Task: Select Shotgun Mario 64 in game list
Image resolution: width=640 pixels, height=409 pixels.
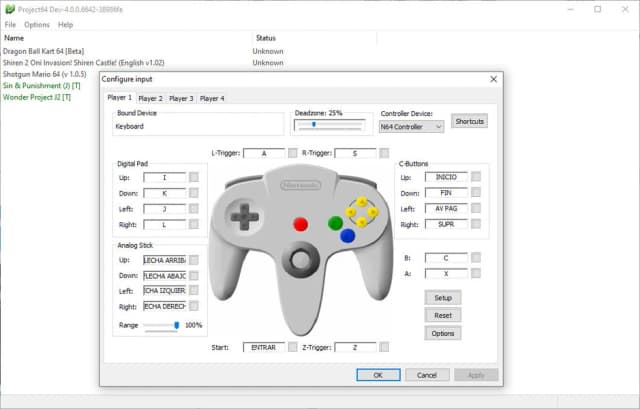Action: (44, 74)
